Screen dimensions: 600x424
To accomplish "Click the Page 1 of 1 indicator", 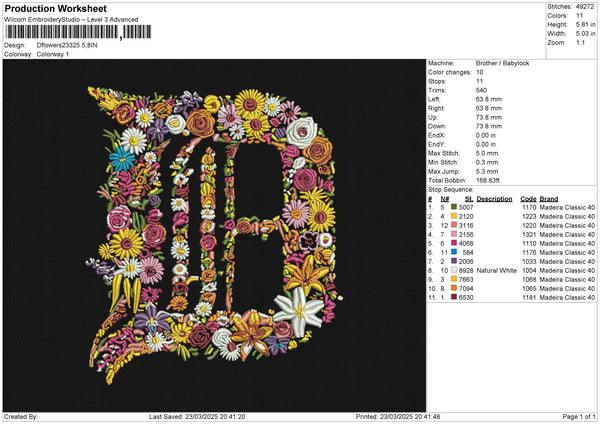I will pyautogui.click(x=579, y=417).
